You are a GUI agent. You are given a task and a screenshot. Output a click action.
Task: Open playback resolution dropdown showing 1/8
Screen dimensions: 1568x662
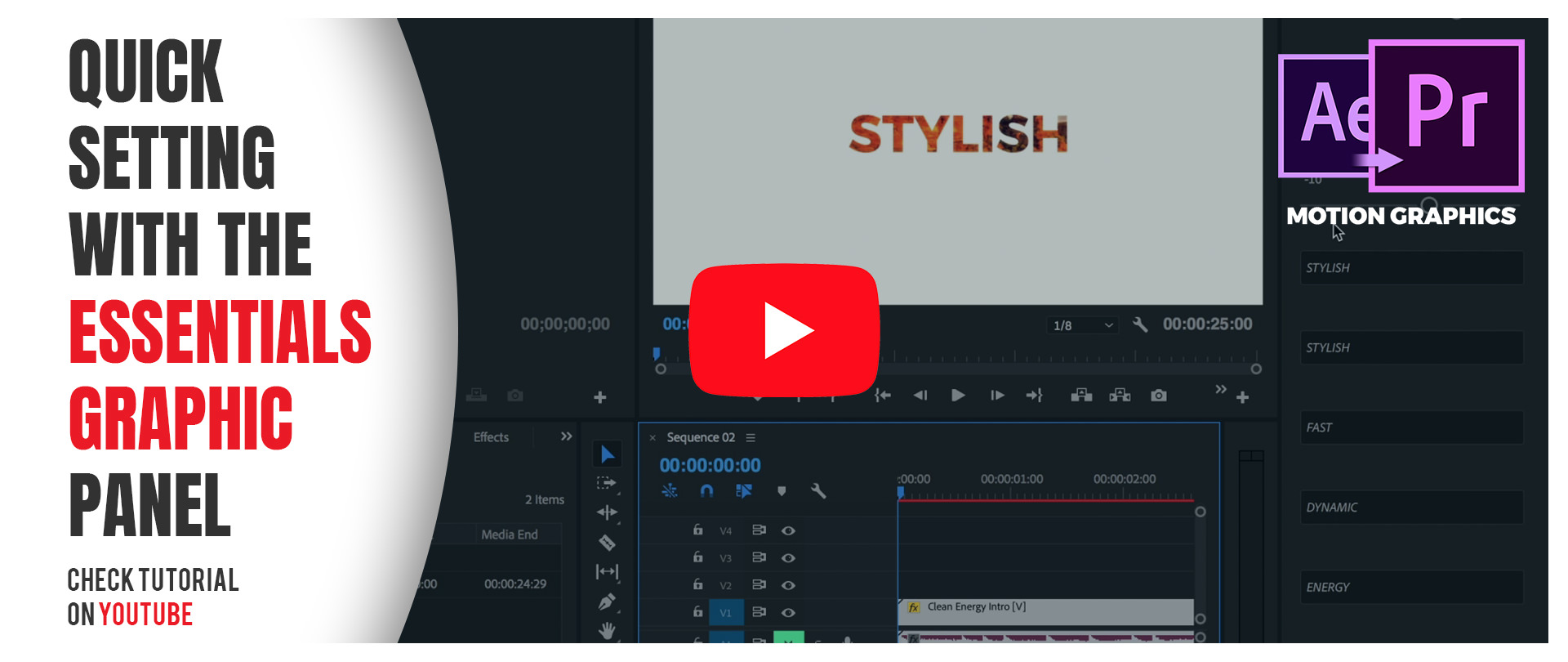point(1081,325)
